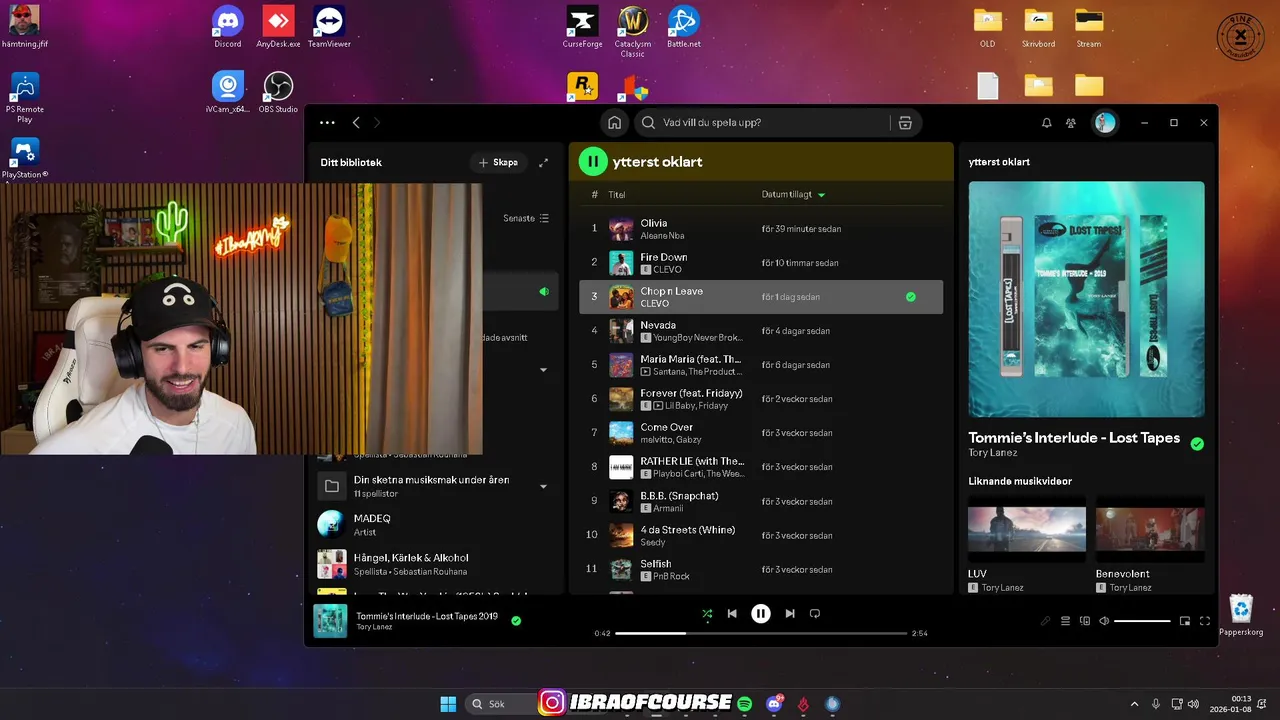
Task: Open the connect to device icon
Action: pyautogui.click(x=1085, y=621)
